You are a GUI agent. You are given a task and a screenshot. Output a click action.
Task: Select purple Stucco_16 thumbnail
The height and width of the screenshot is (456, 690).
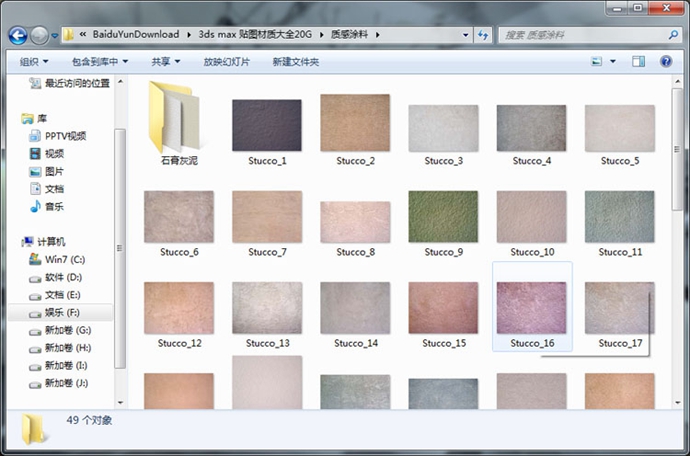point(531,308)
